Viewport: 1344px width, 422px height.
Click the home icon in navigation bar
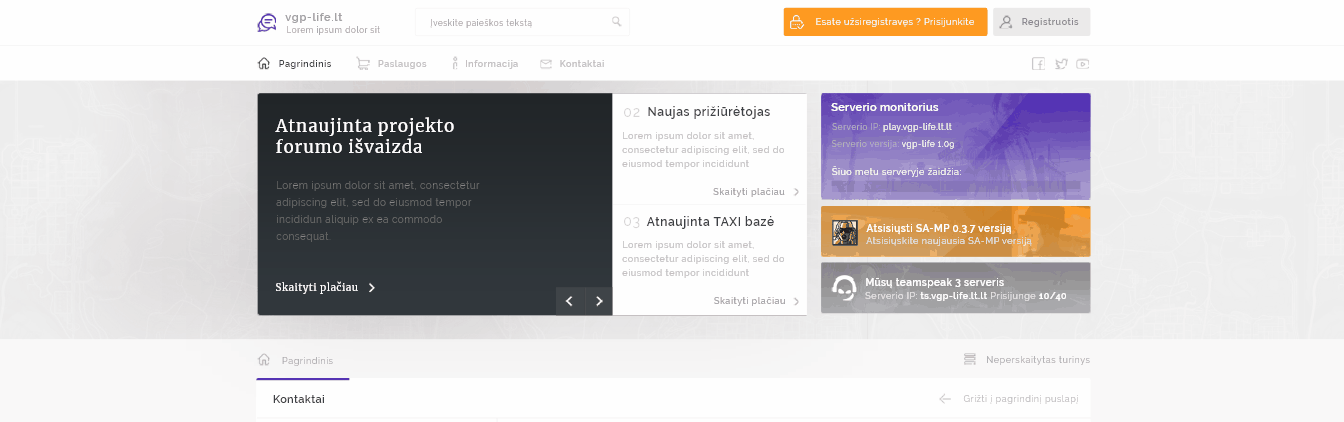(264, 63)
